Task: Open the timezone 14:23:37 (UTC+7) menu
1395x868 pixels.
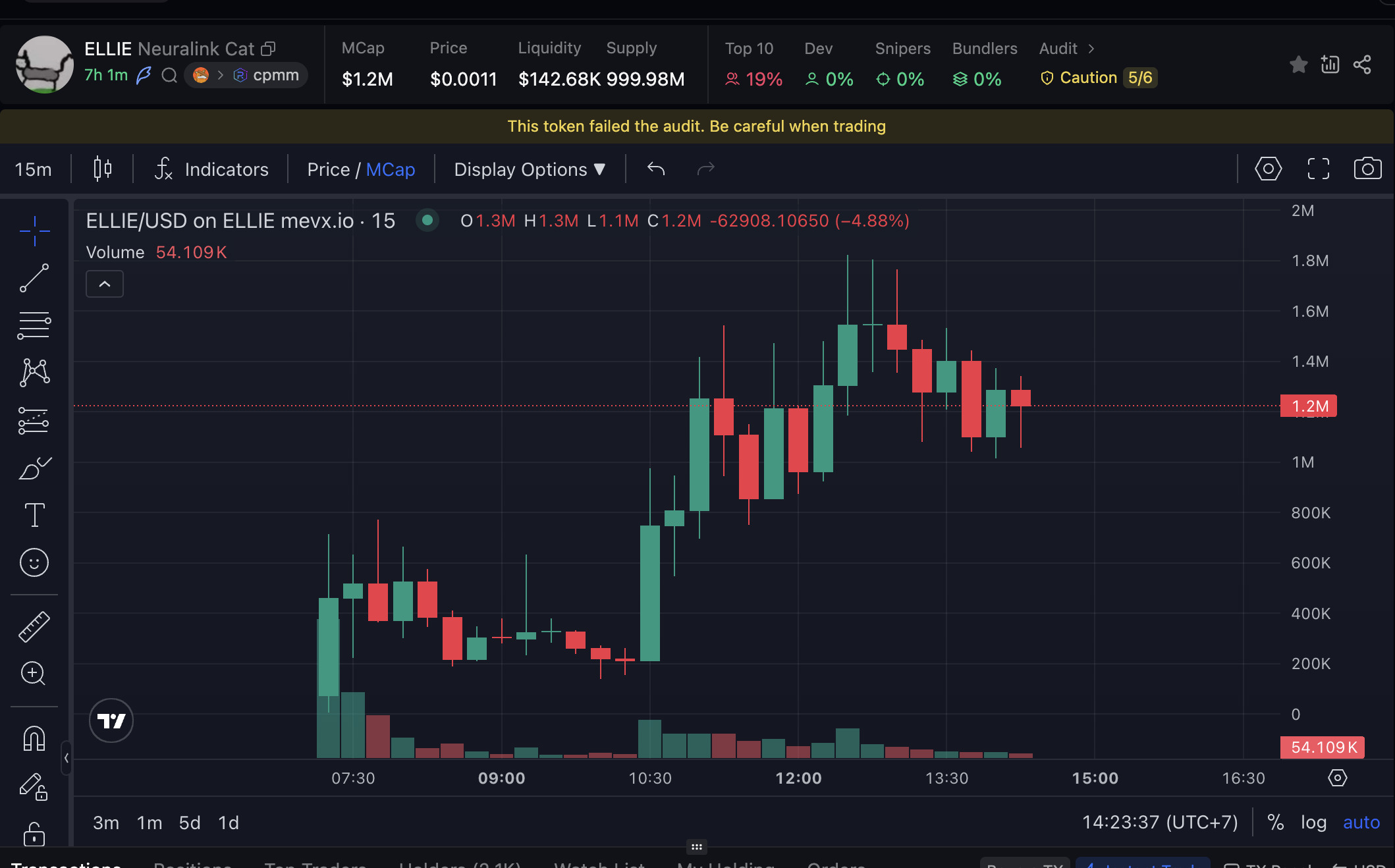Action: [x=1160, y=823]
